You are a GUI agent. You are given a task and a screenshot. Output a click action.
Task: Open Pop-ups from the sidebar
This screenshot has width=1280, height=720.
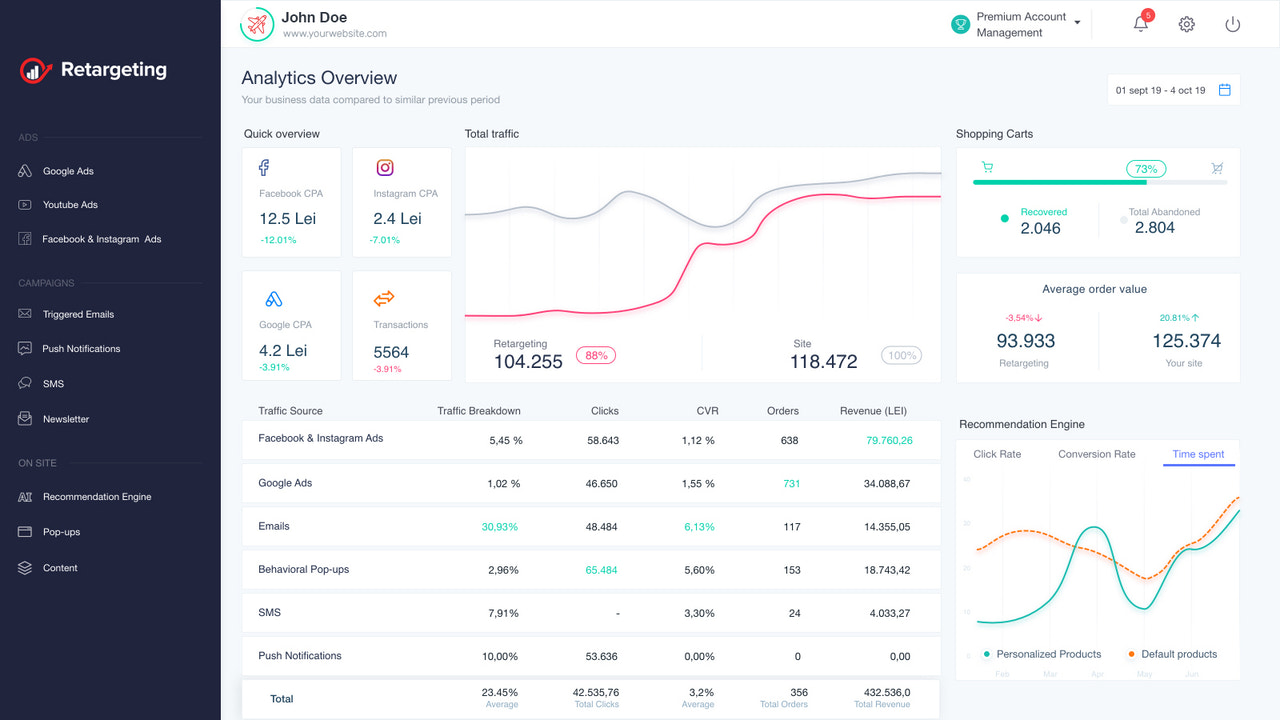tap(60, 531)
